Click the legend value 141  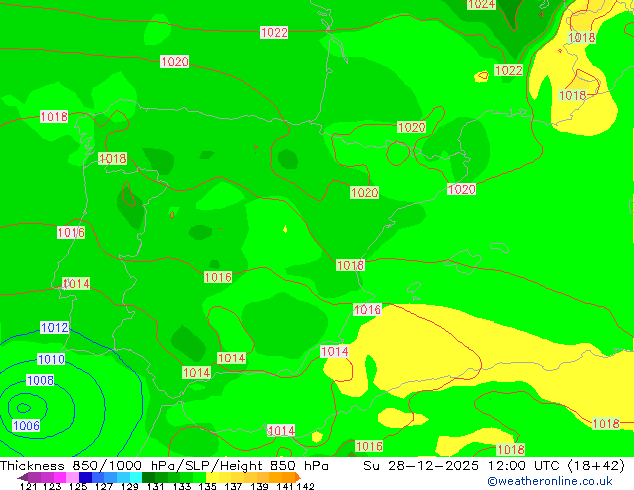(x=285, y=486)
